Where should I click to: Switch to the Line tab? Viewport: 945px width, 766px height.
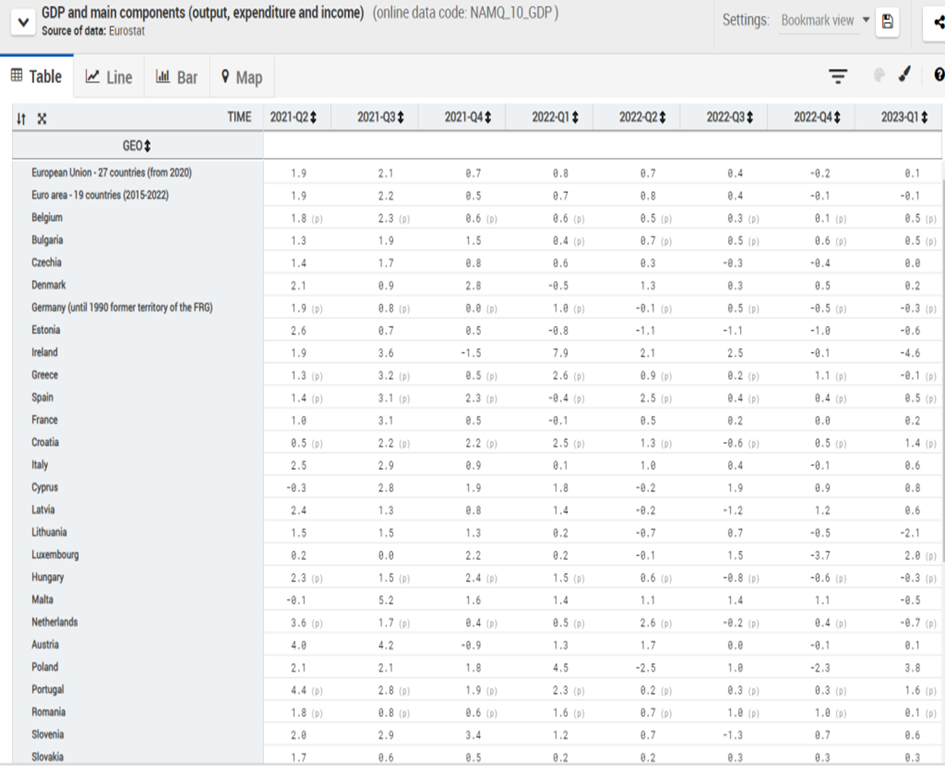tap(108, 77)
